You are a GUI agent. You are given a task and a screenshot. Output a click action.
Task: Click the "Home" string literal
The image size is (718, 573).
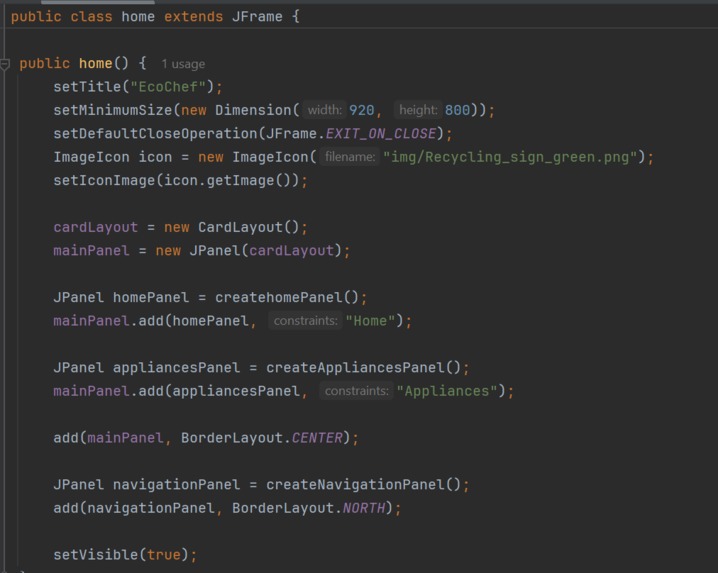pyautogui.click(x=370, y=321)
